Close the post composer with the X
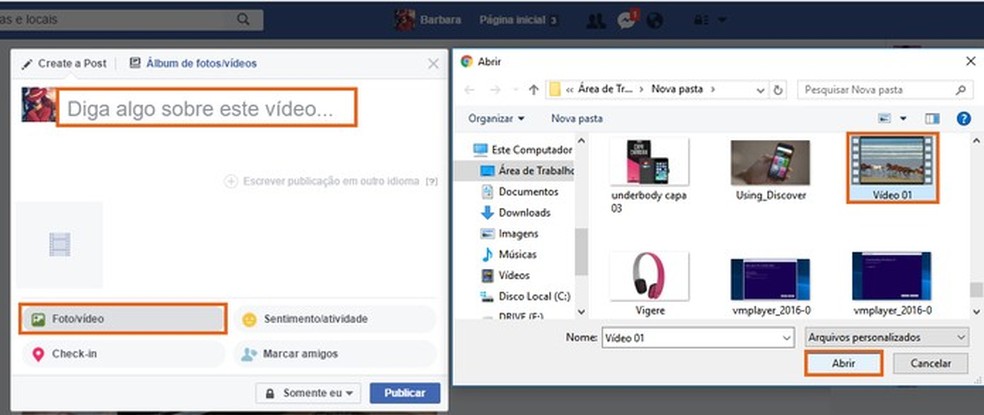This screenshot has height=415, width=984. pyautogui.click(x=433, y=63)
